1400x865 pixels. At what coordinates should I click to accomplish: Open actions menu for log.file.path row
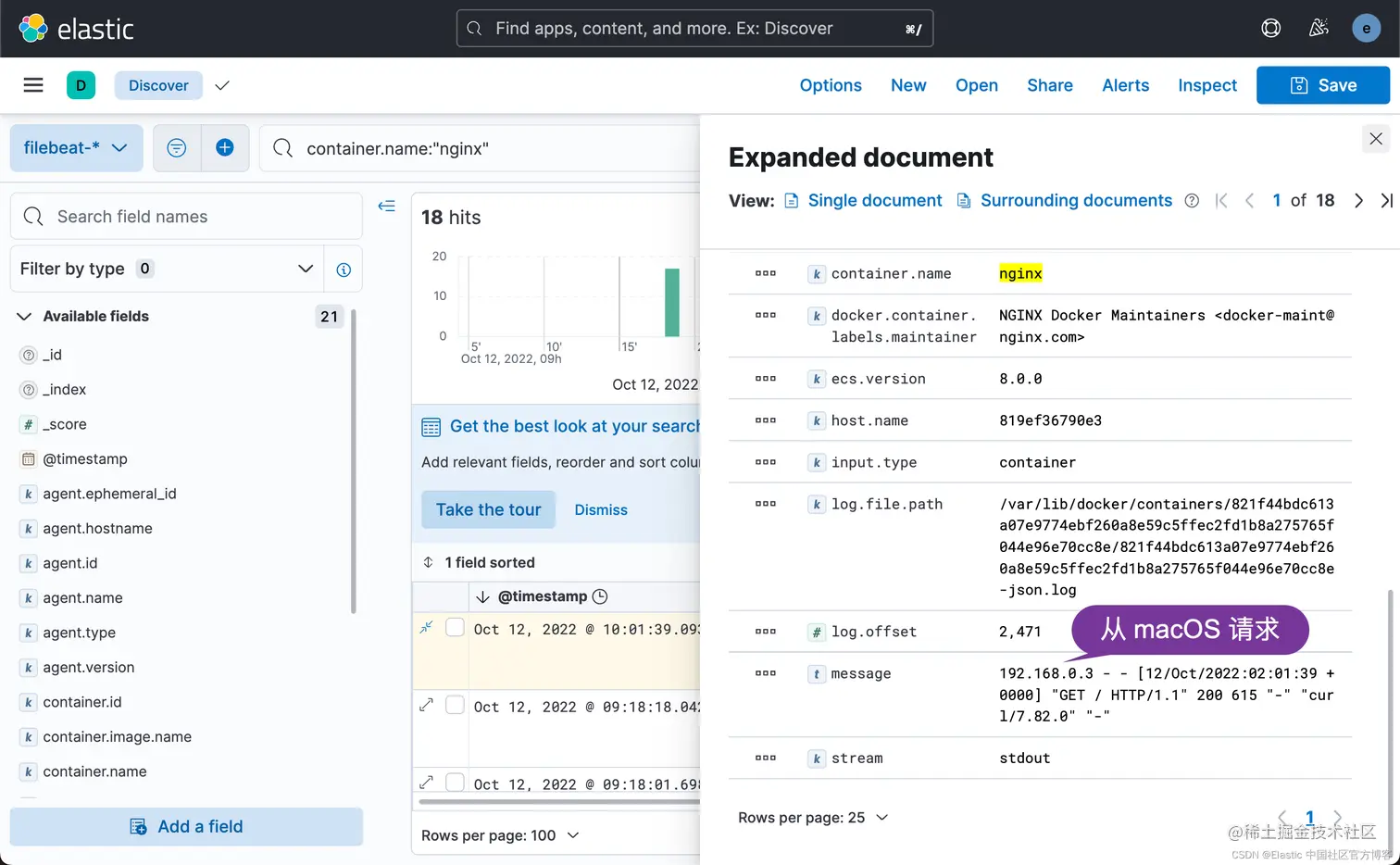pos(766,504)
